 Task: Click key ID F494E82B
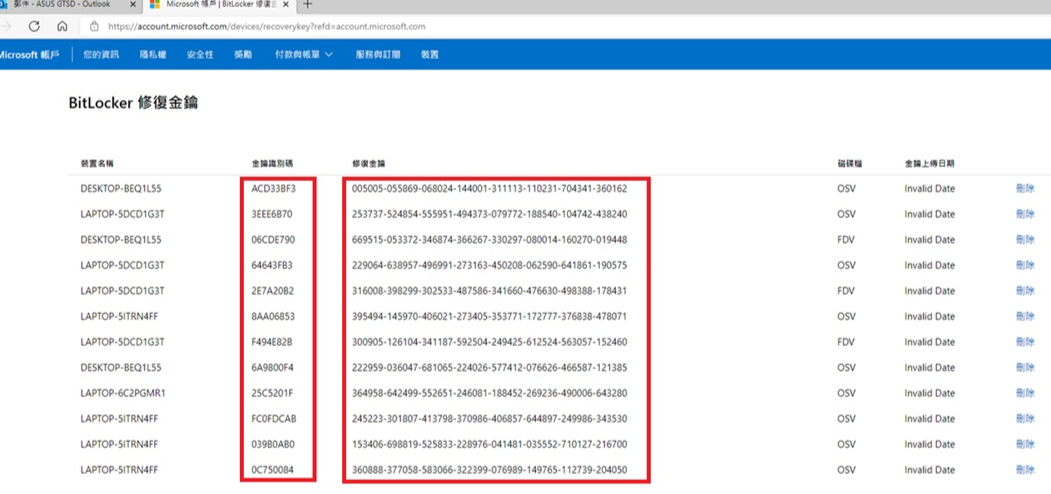click(272, 342)
